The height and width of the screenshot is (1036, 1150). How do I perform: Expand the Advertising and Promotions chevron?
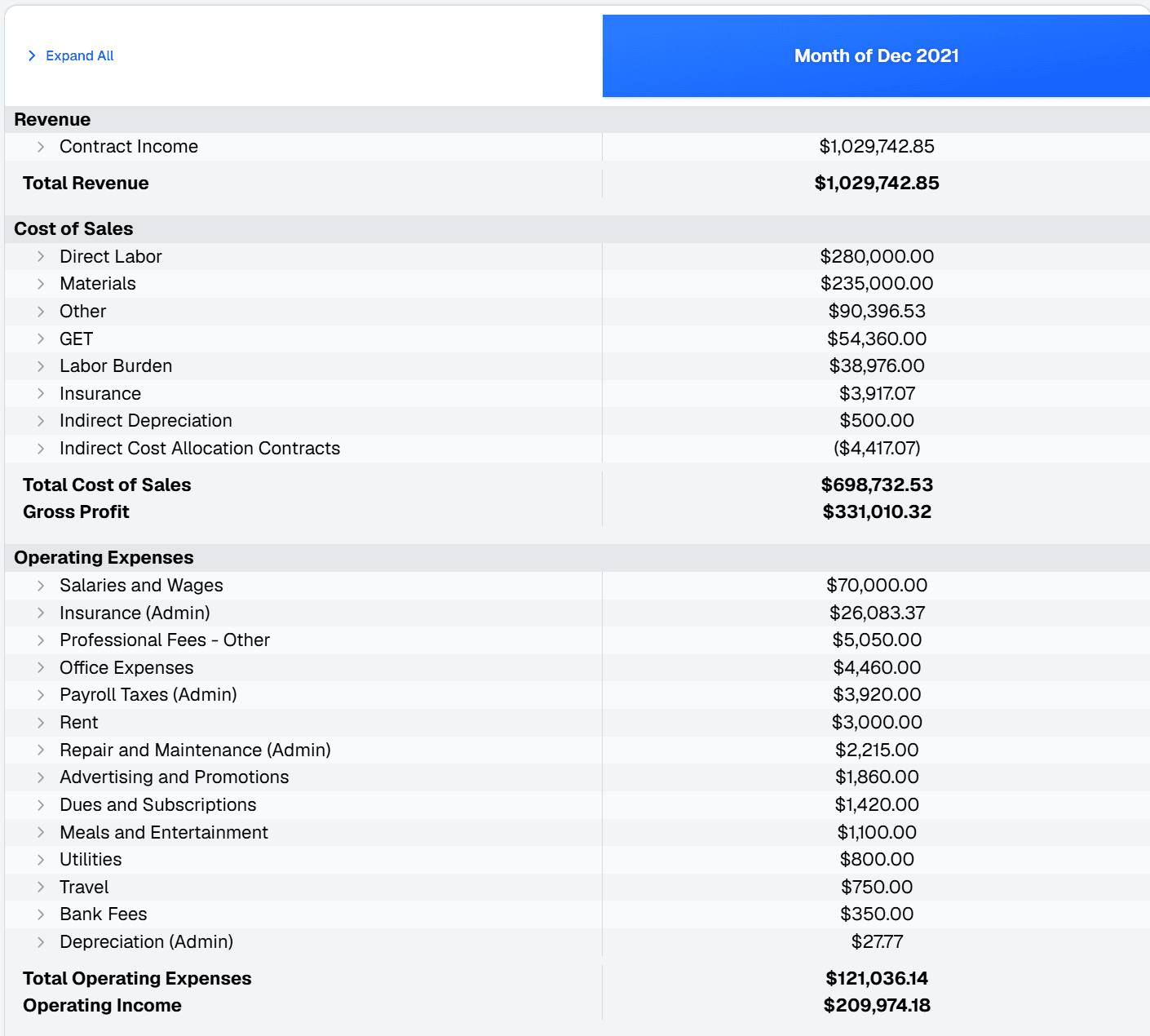tap(41, 777)
